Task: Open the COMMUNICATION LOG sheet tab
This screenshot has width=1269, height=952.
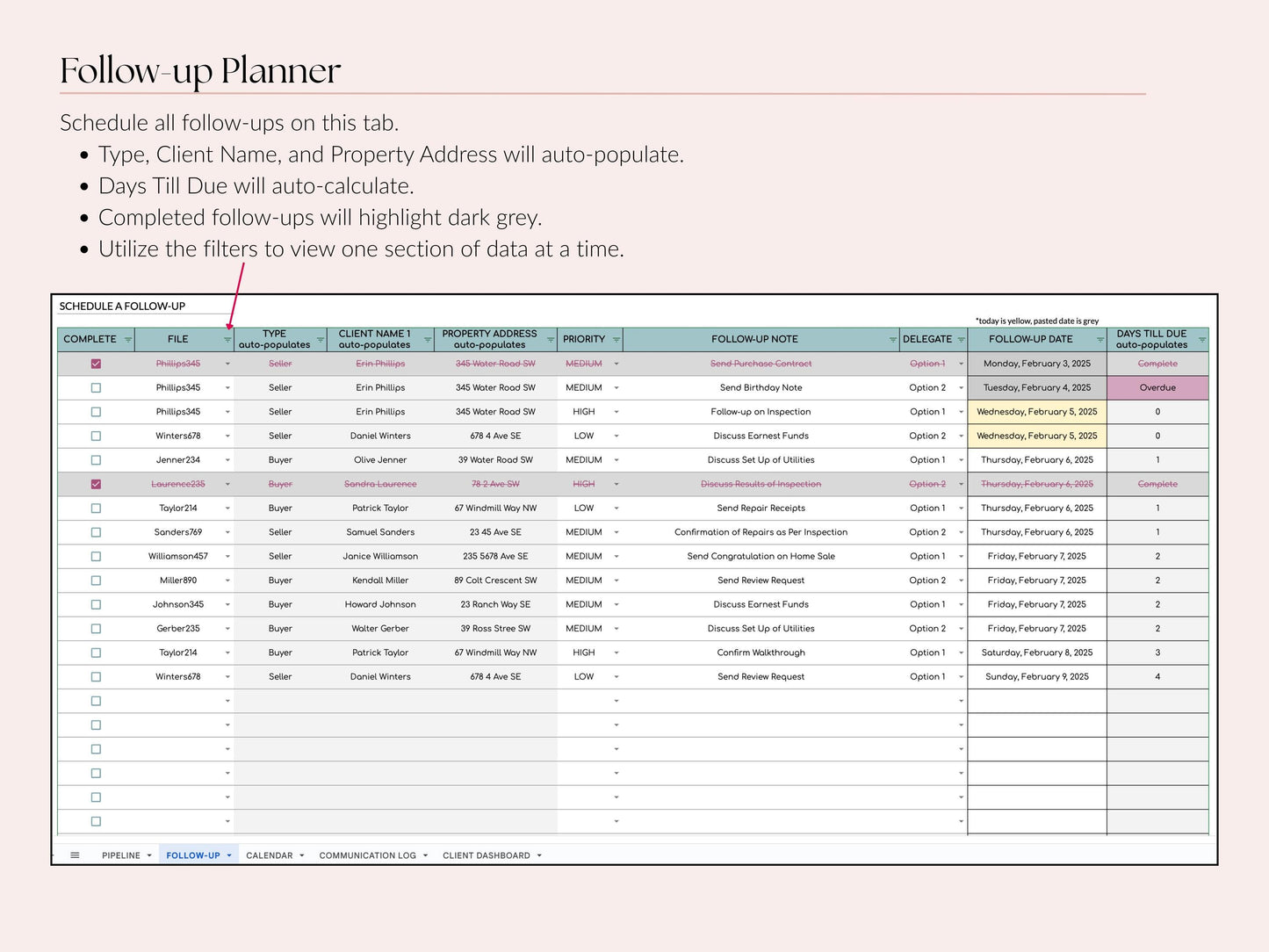Action: tap(368, 855)
